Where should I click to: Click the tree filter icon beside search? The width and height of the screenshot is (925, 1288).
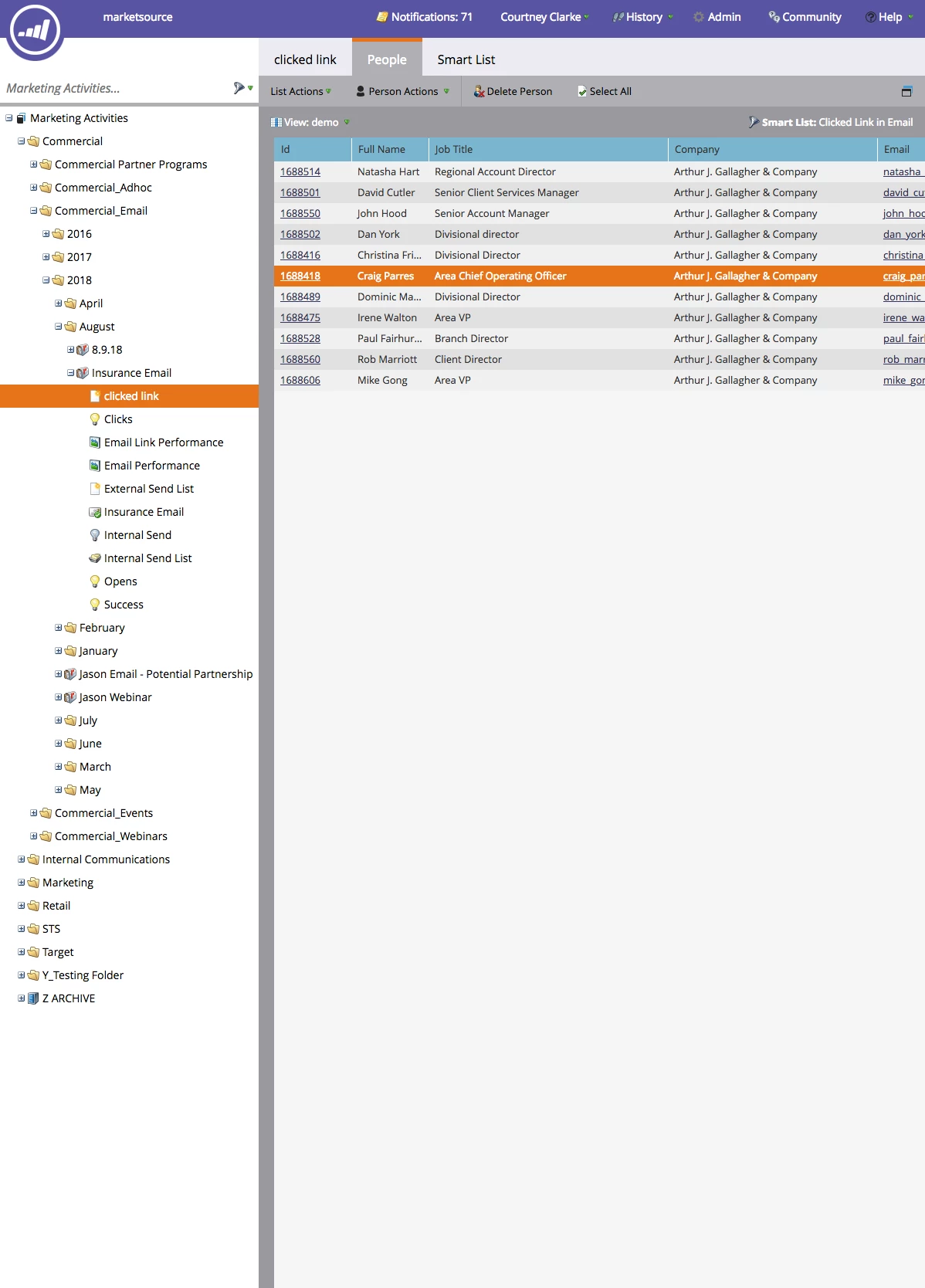tap(239, 88)
